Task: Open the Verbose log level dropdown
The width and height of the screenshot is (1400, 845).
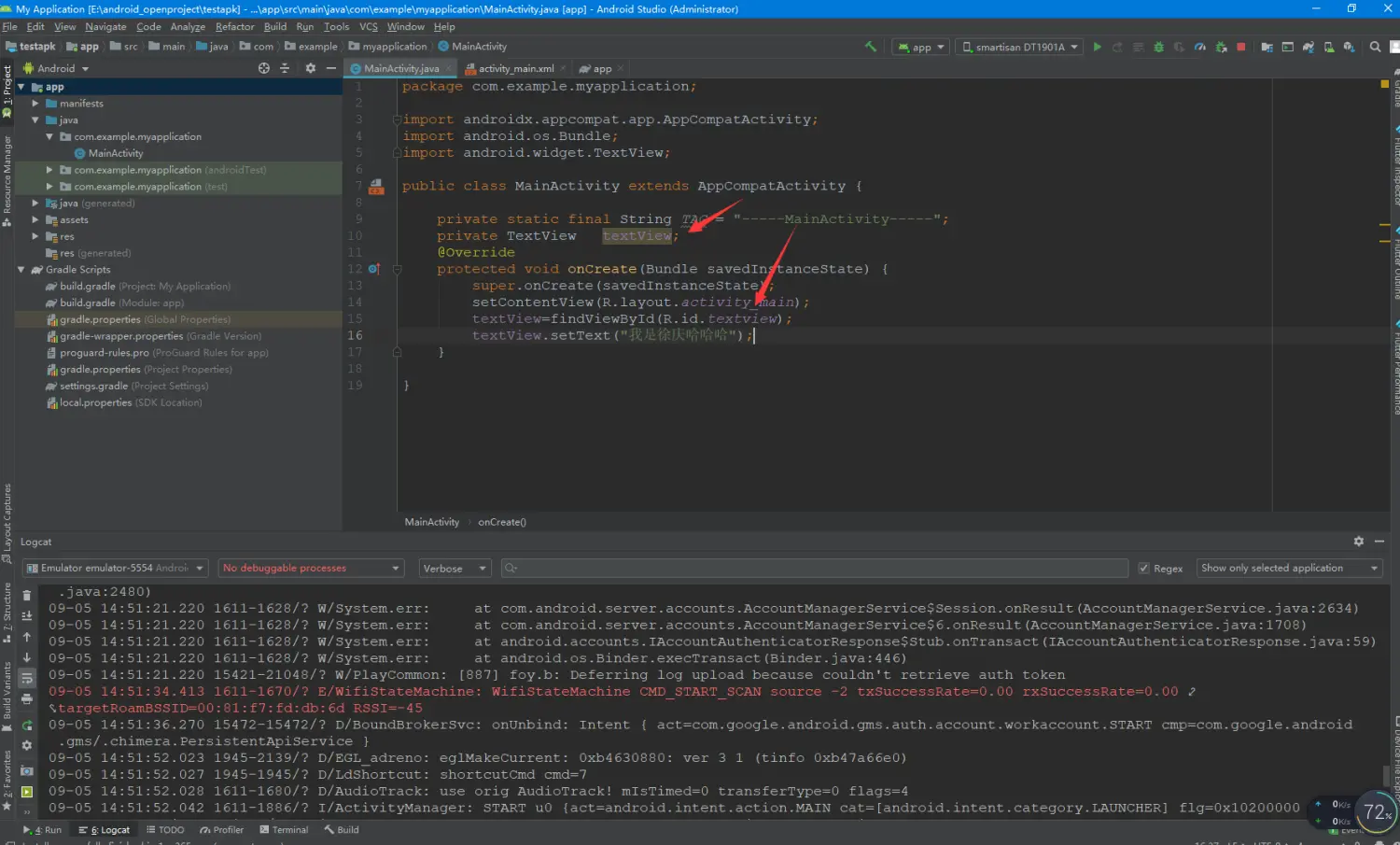Action: pyautogui.click(x=455, y=568)
